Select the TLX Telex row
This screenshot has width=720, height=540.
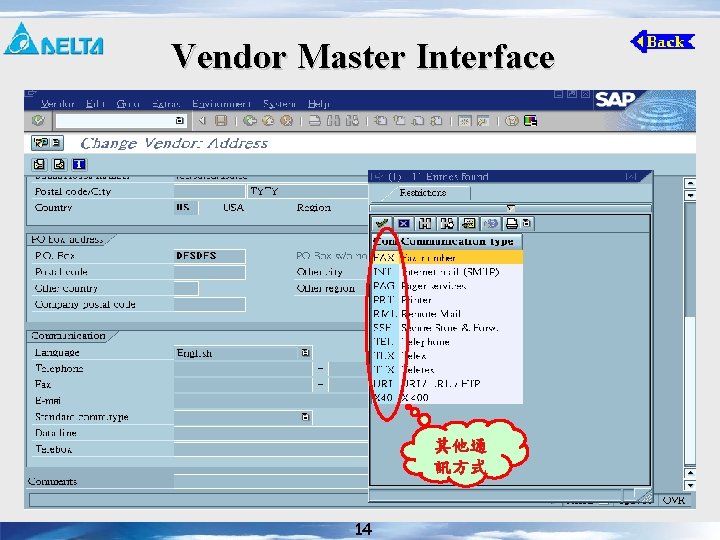click(447, 355)
